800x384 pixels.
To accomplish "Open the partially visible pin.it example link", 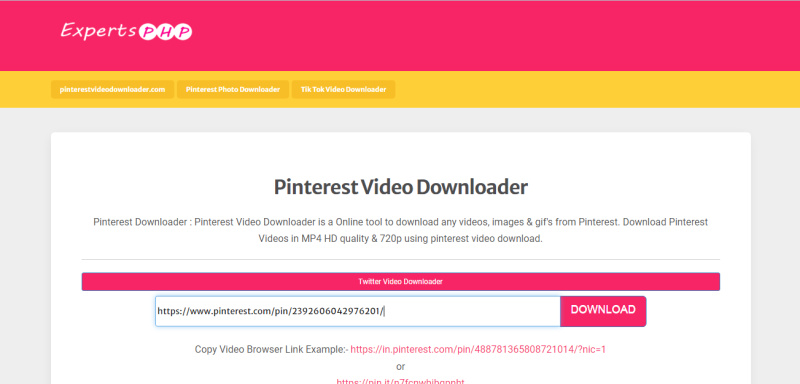I will point(401,381).
